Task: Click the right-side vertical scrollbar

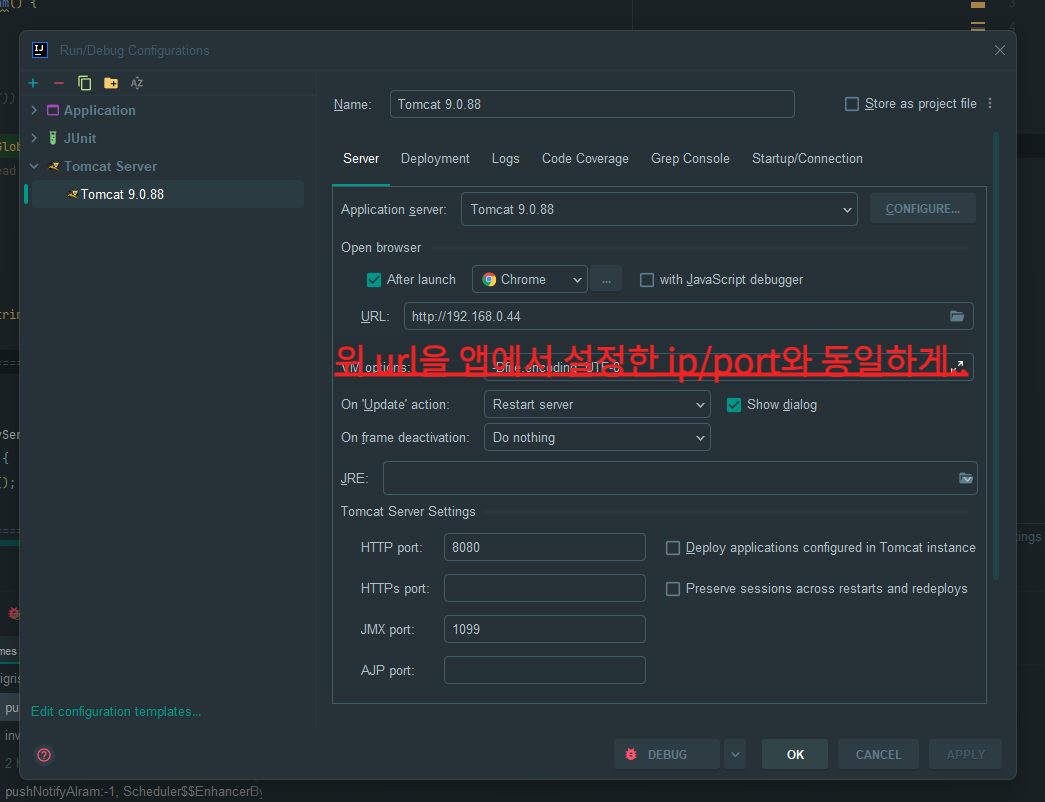Action: coord(996,355)
